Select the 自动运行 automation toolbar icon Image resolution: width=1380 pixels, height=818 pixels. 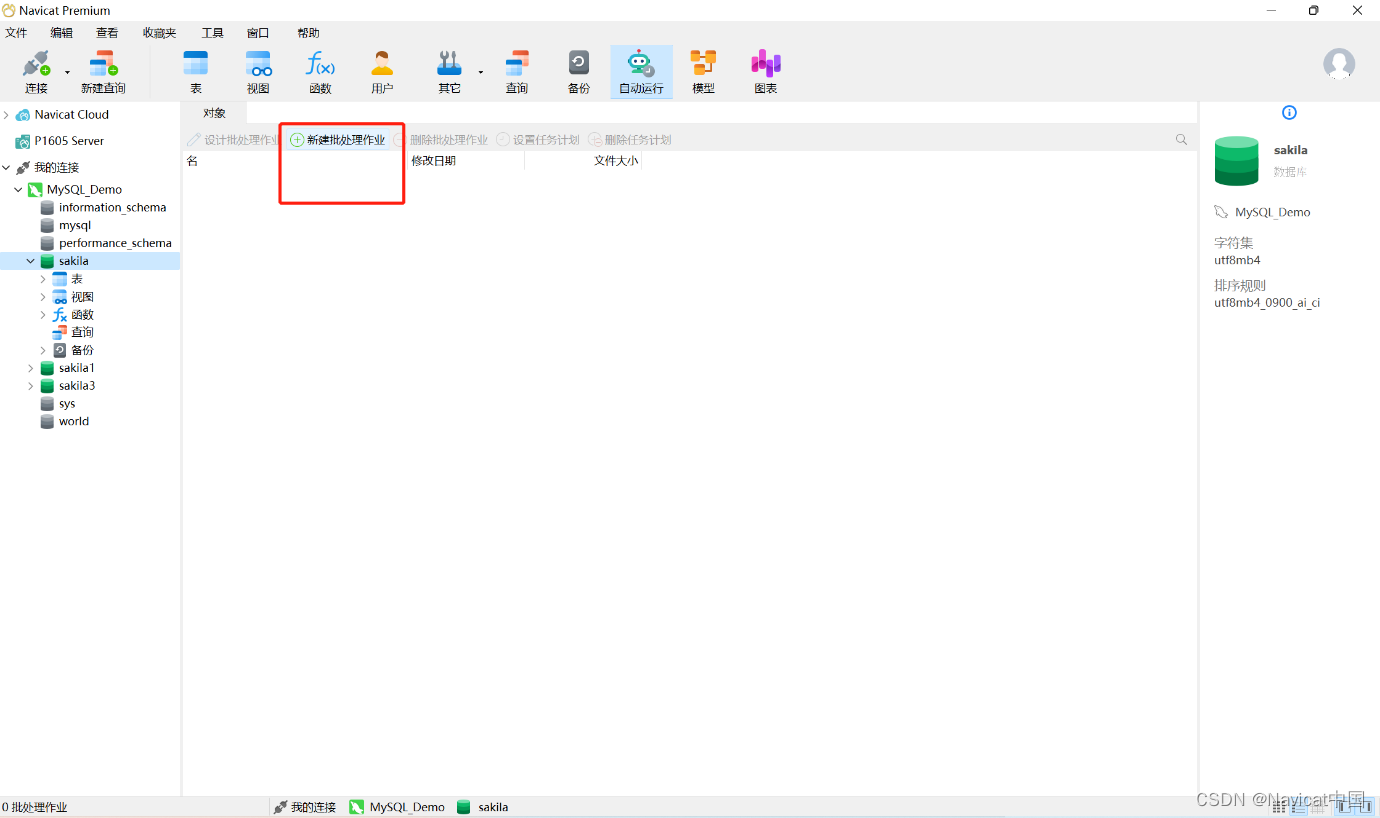[x=641, y=72]
